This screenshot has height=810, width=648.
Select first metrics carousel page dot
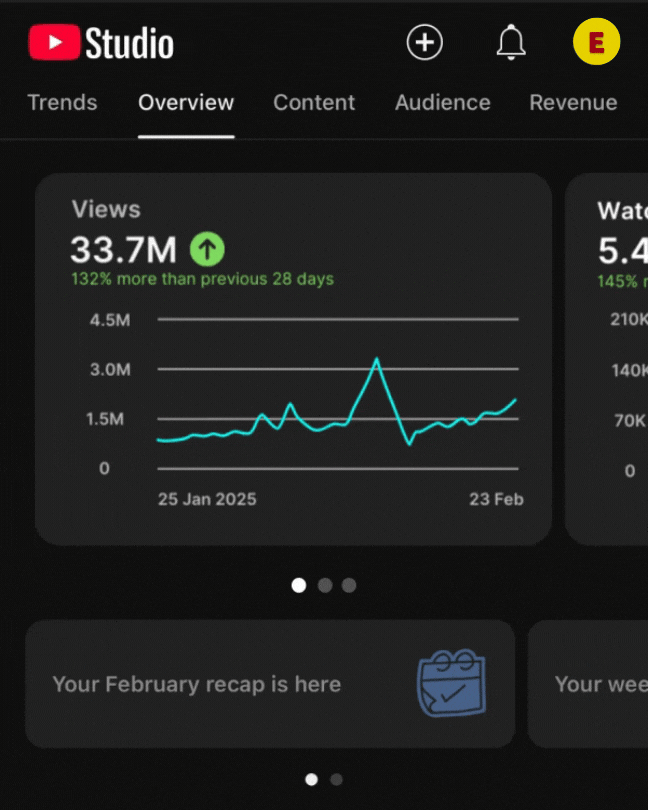point(299,585)
